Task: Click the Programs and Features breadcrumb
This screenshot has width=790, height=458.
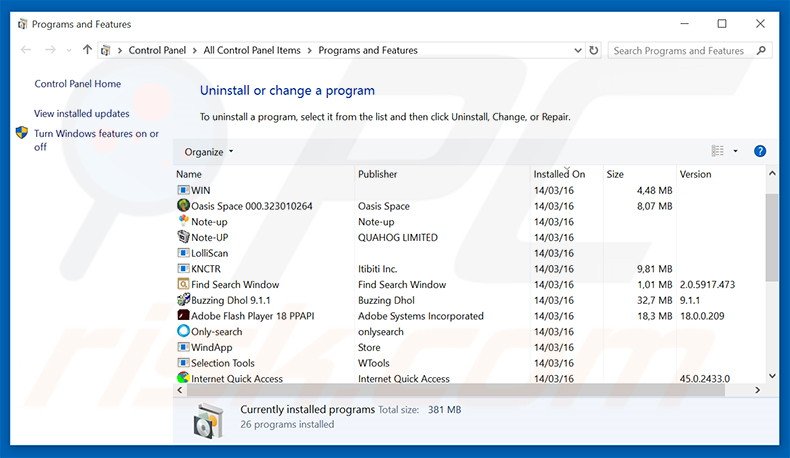Action: [x=368, y=50]
